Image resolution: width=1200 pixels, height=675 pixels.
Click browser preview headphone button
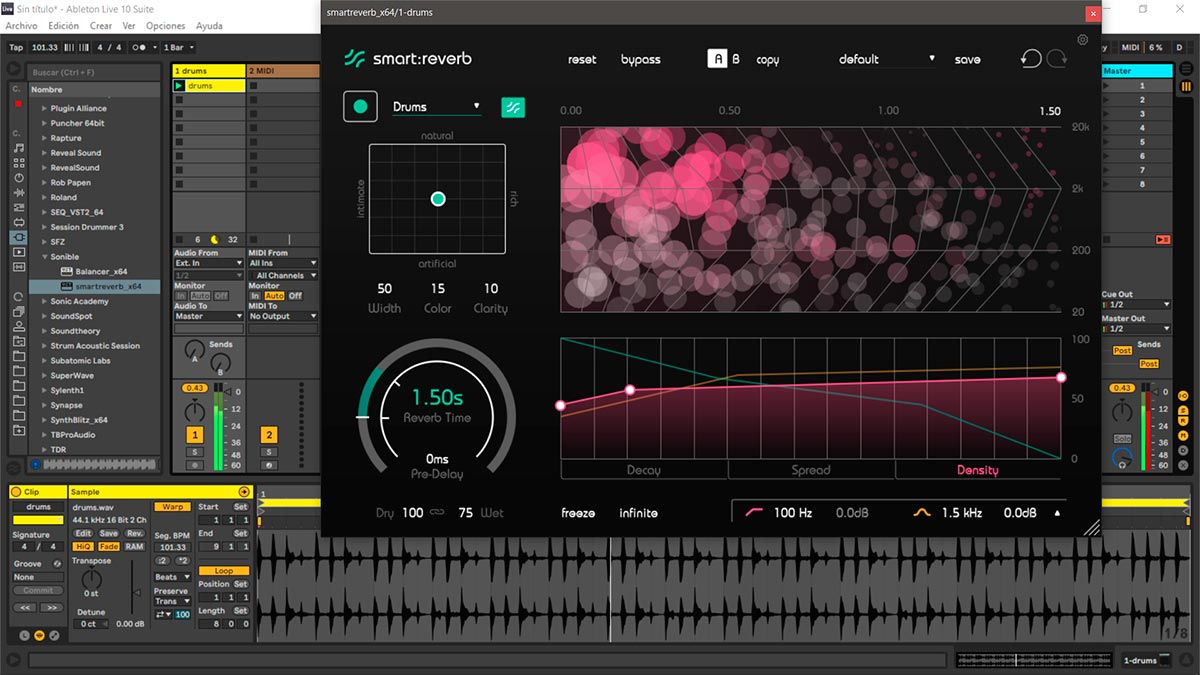tap(35, 464)
